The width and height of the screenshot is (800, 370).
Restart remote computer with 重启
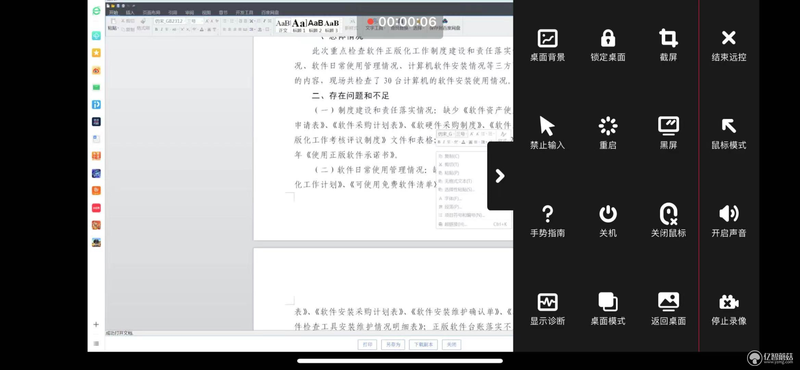pos(608,133)
